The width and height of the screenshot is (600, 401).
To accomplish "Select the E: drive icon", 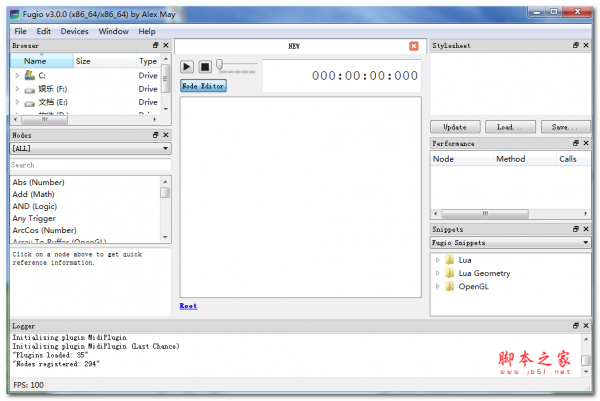I will coord(30,103).
